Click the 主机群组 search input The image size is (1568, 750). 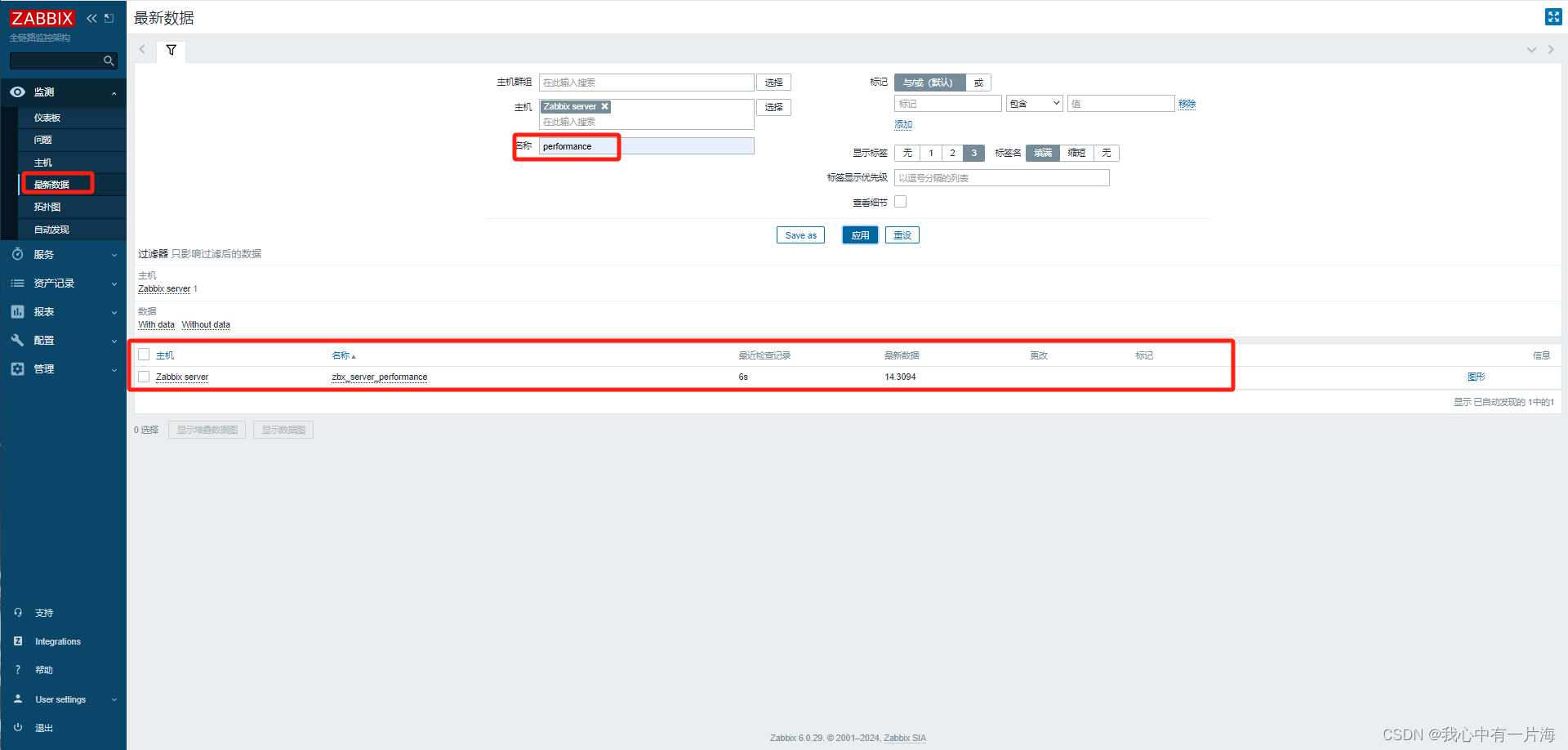[646, 83]
